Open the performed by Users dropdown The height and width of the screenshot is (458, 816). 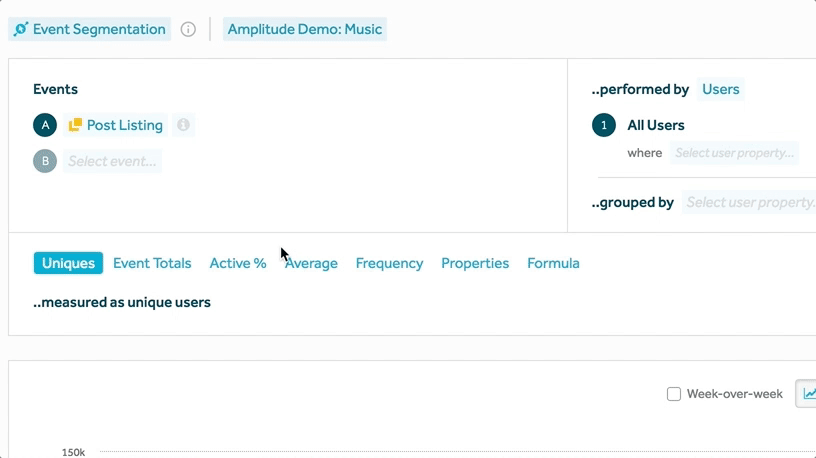point(720,89)
